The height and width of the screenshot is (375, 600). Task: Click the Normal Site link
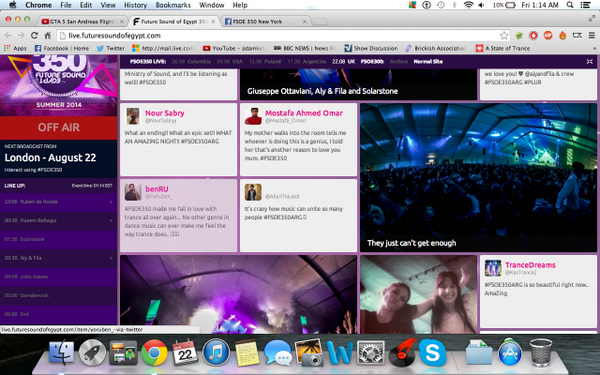pyautogui.click(x=428, y=61)
